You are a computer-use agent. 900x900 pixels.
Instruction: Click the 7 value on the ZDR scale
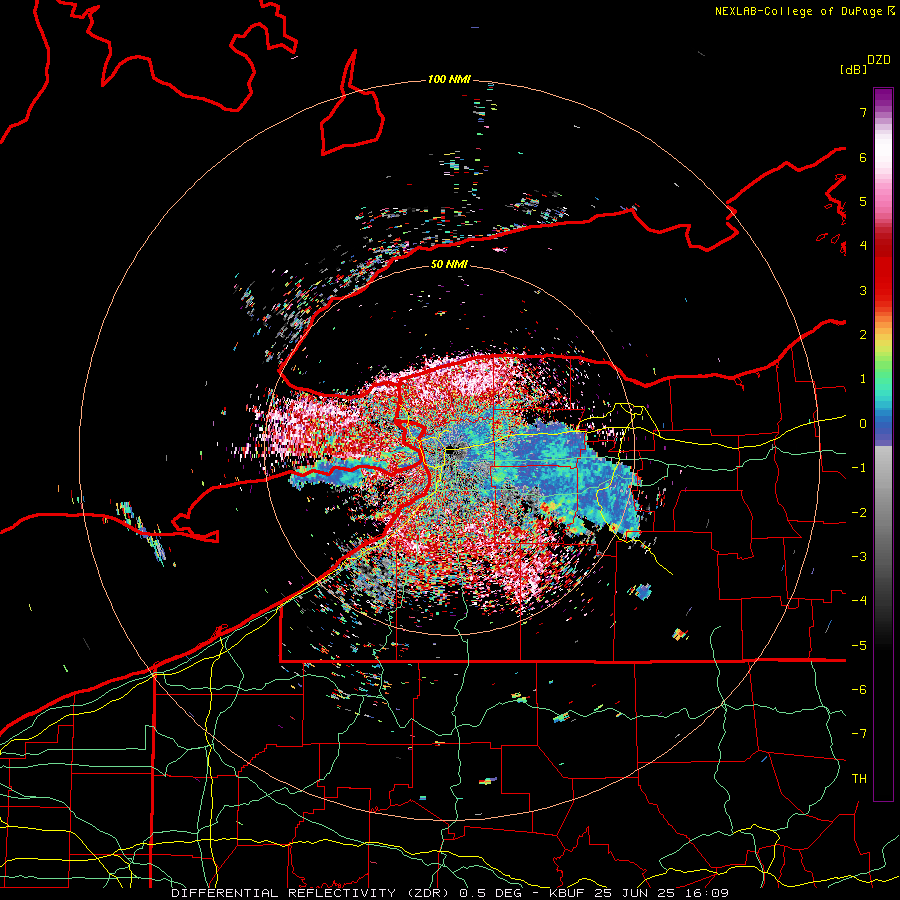pyautogui.click(x=863, y=112)
